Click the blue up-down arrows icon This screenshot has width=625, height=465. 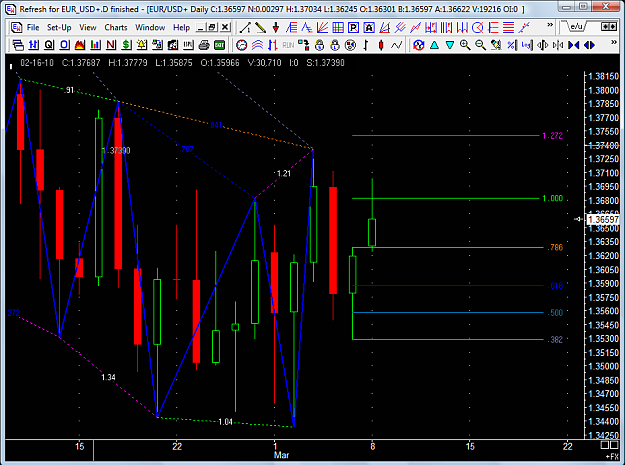(33, 45)
